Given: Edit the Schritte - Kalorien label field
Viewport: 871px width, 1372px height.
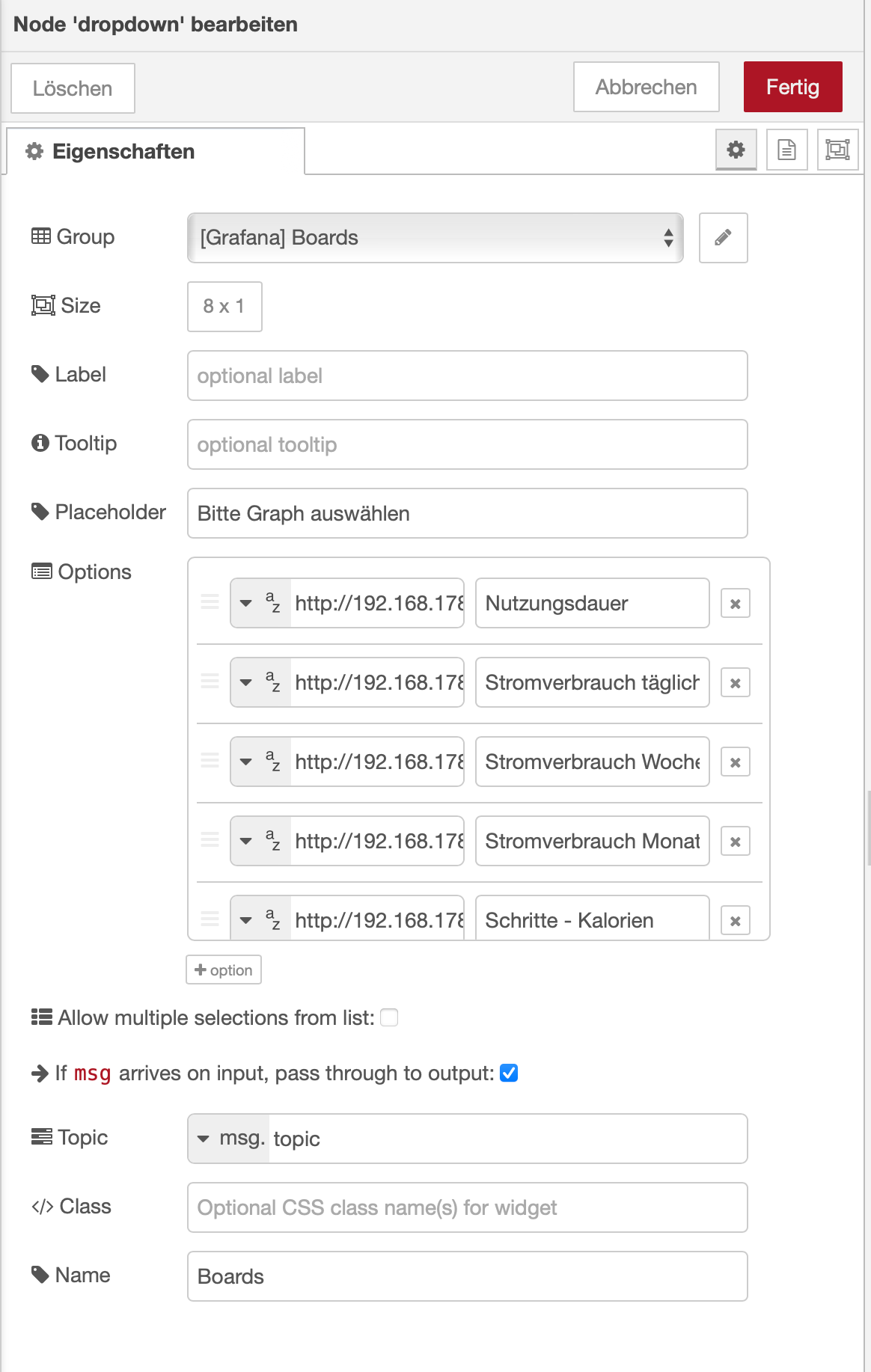Looking at the screenshot, I should click(x=593, y=919).
